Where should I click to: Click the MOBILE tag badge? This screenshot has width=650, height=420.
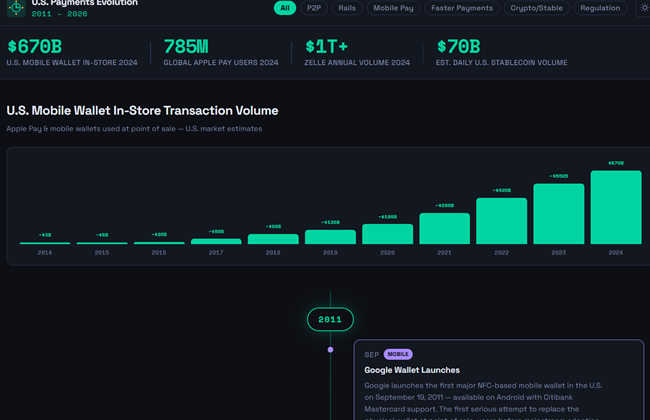(x=398, y=354)
